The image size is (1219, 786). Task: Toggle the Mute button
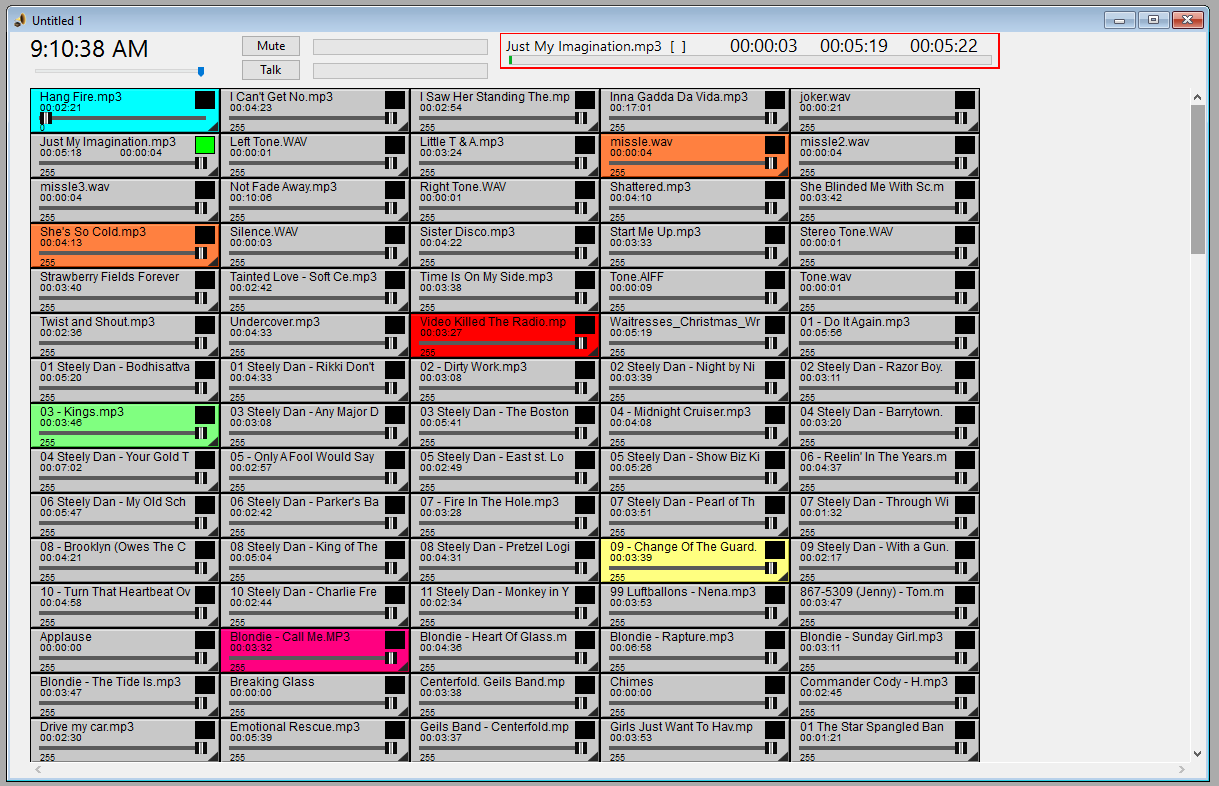coord(271,46)
